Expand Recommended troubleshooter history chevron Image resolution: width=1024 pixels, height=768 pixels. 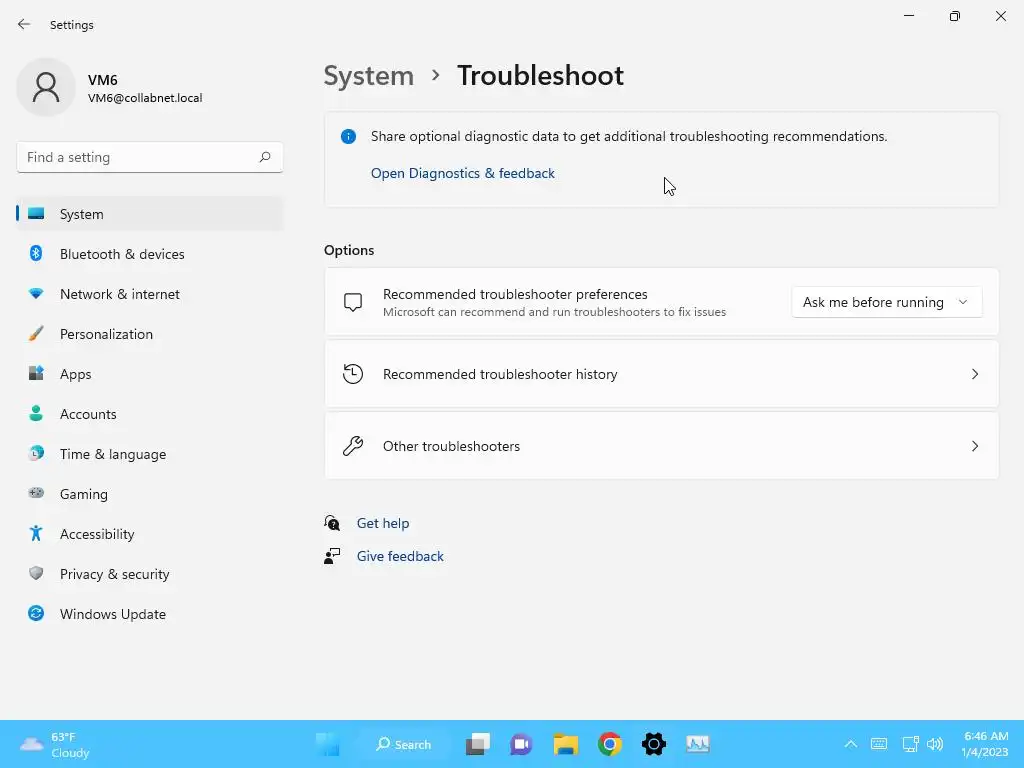pos(974,374)
